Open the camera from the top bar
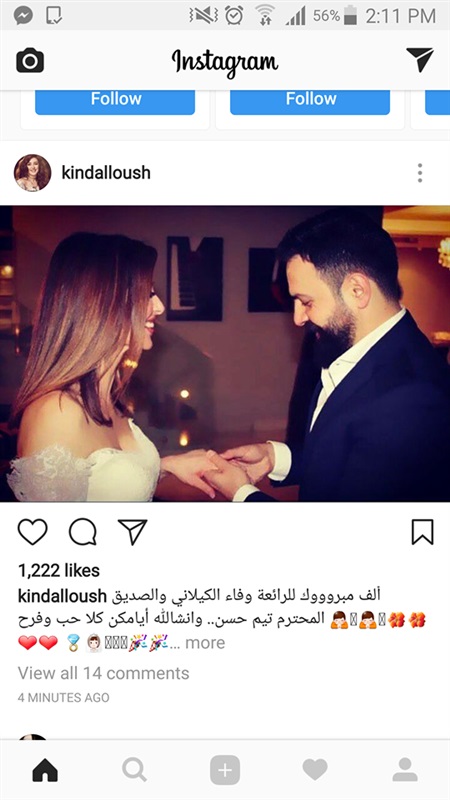Viewport: 450px width, 800px height. click(30, 61)
